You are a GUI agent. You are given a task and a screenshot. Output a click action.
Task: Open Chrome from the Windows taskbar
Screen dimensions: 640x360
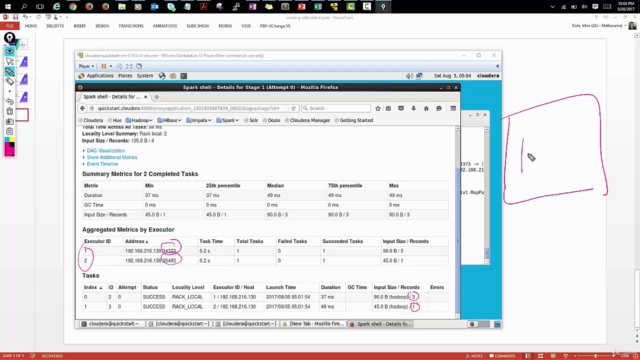coord(73,7)
